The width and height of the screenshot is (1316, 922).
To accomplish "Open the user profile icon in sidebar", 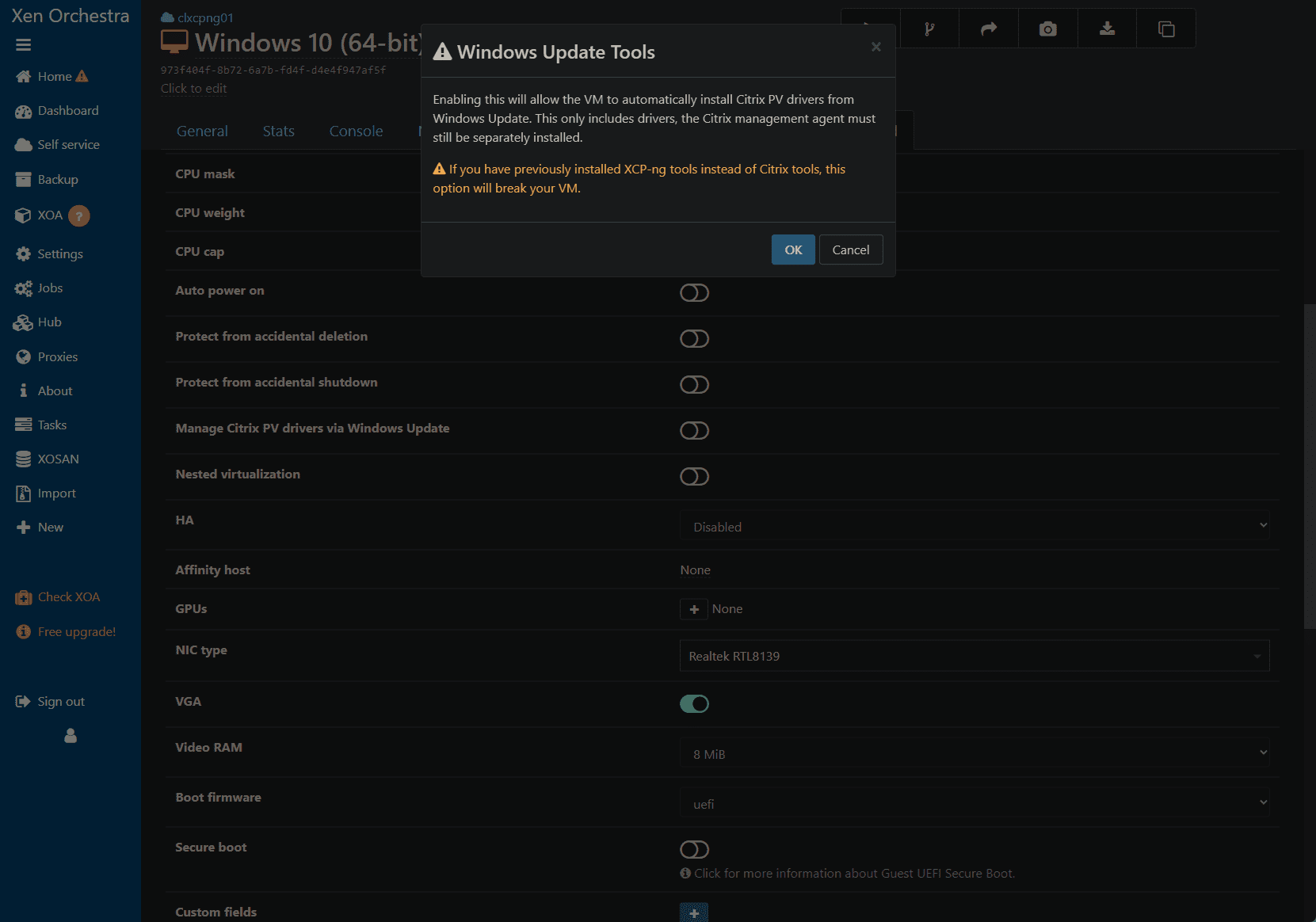I will click(x=71, y=736).
